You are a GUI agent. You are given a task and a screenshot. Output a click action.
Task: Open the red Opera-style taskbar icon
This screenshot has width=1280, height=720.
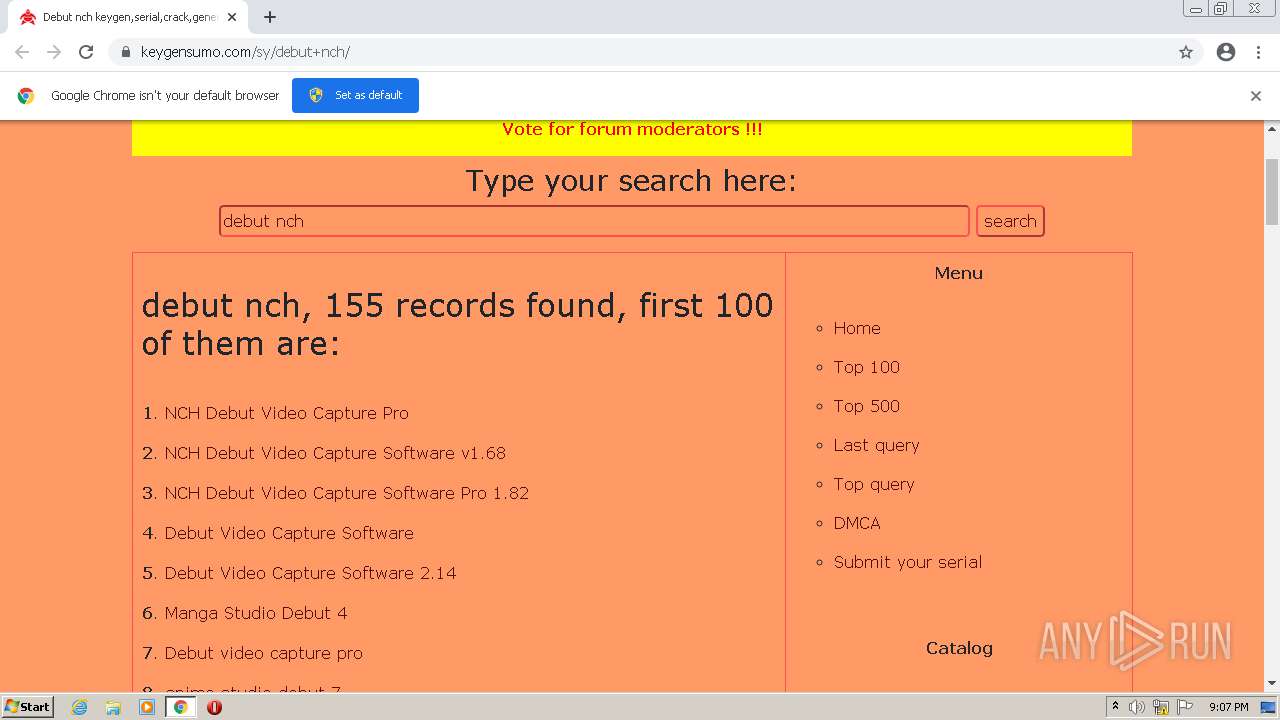(214, 707)
